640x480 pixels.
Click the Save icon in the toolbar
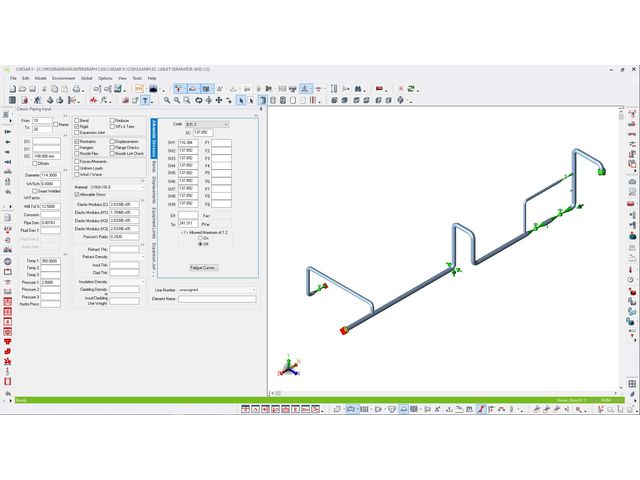(x=35, y=89)
